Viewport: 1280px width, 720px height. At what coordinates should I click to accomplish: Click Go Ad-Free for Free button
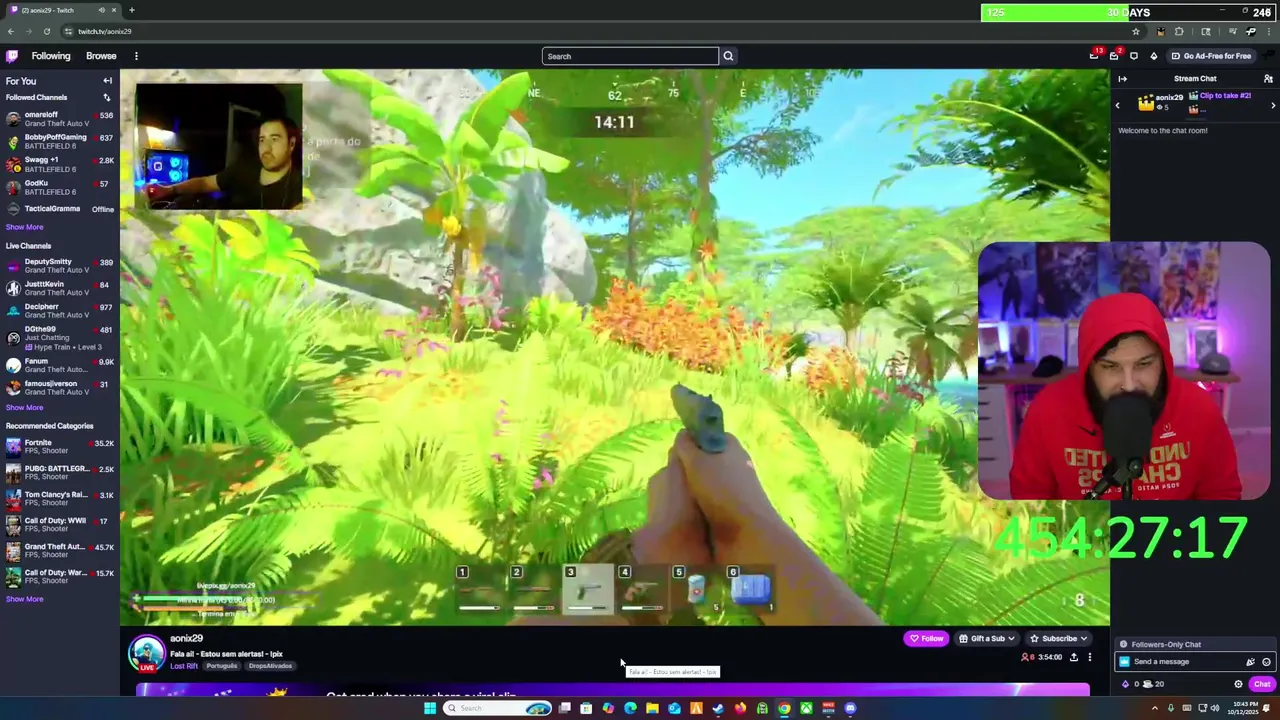pyautogui.click(x=1211, y=56)
